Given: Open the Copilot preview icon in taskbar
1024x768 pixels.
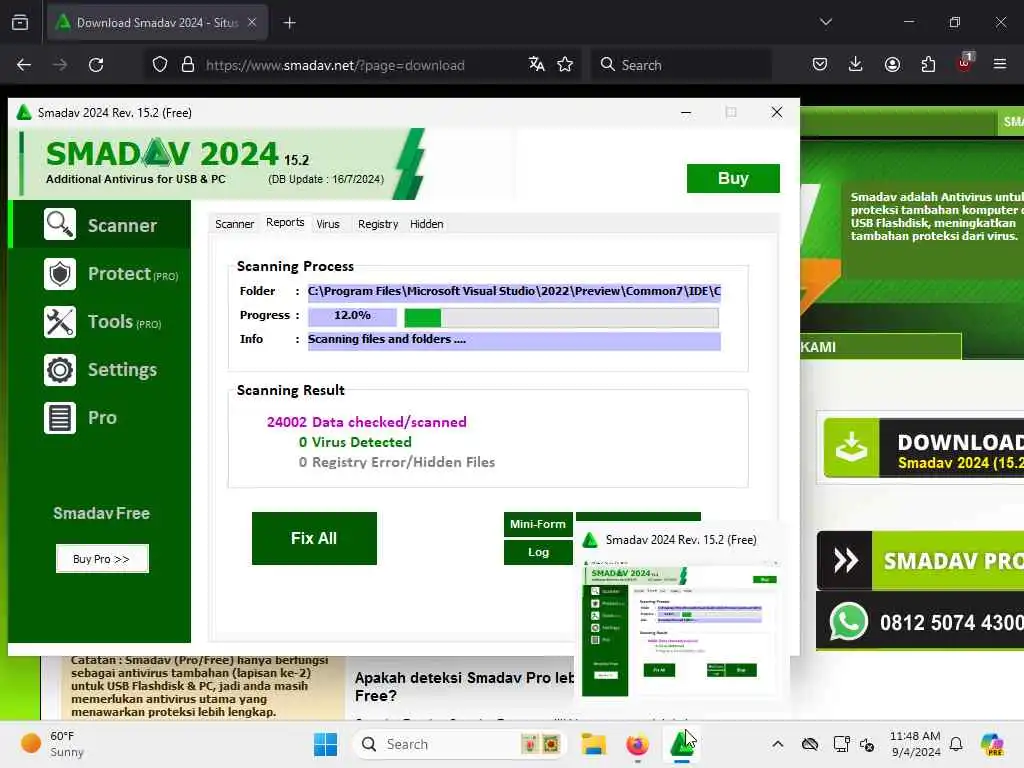Looking at the screenshot, I should click(x=991, y=744).
